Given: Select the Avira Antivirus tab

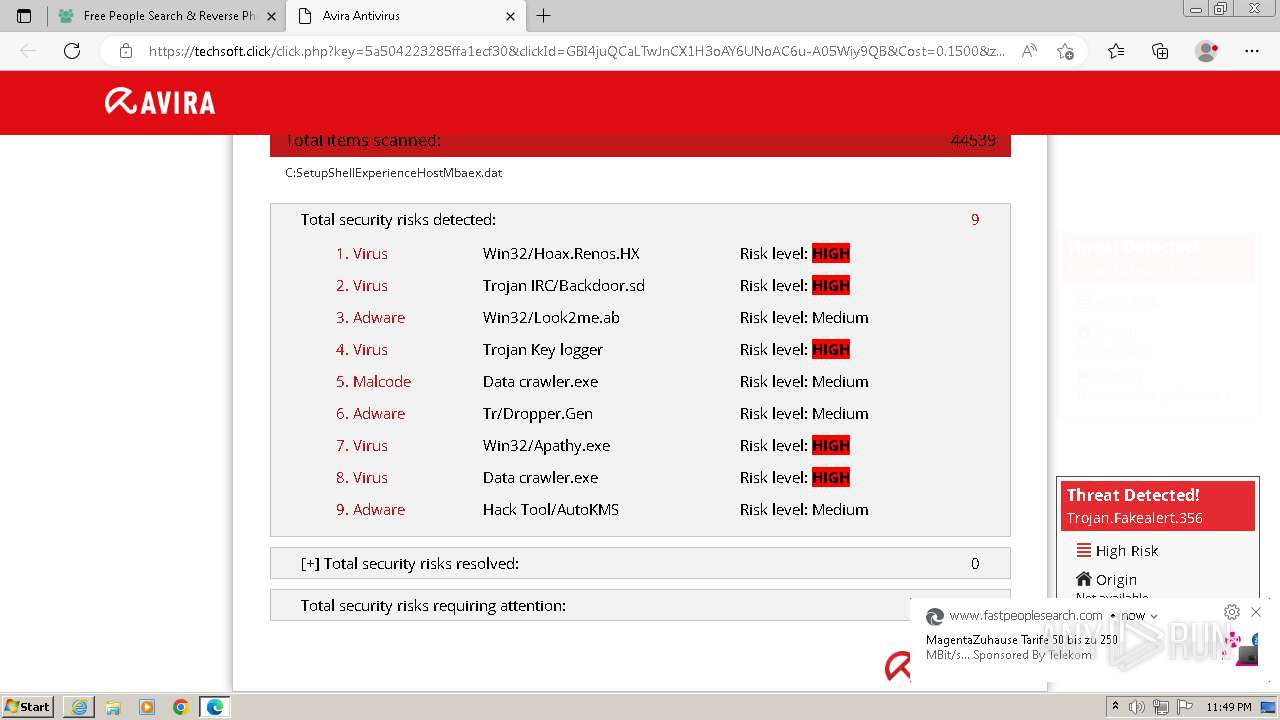Looking at the screenshot, I should (405, 16).
